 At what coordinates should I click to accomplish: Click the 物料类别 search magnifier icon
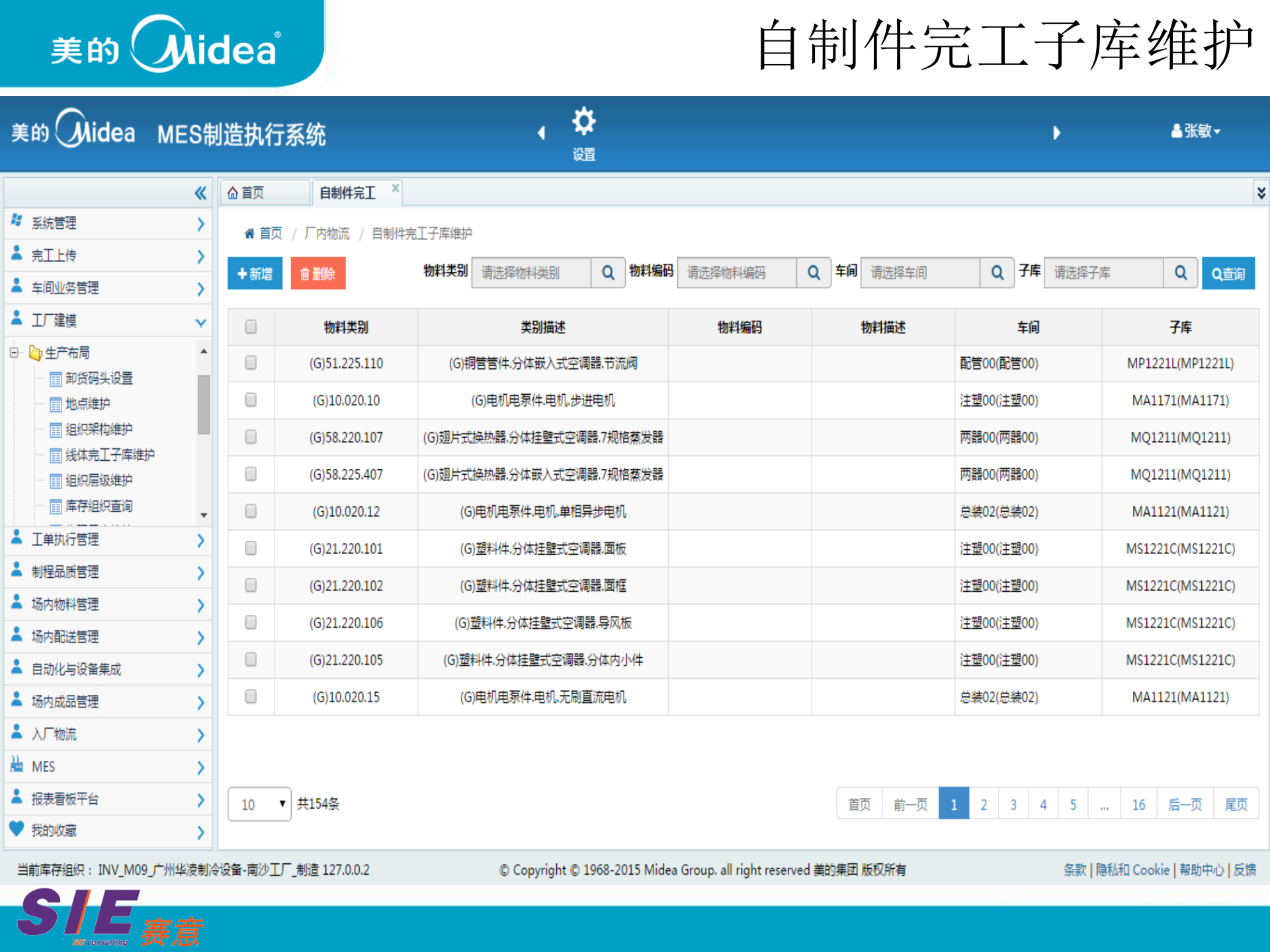click(607, 272)
